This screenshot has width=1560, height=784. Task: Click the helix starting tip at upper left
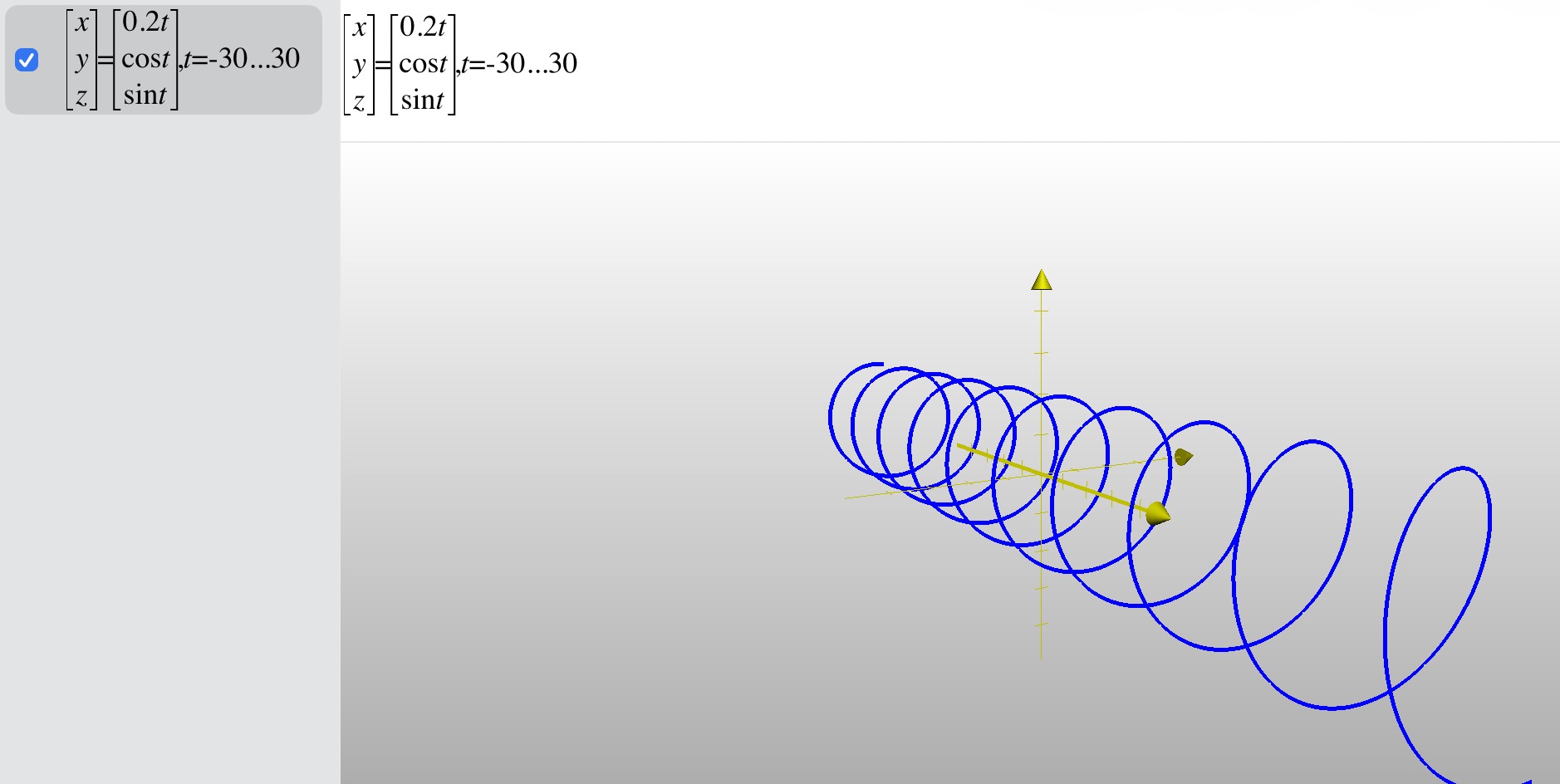coord(879,364)
